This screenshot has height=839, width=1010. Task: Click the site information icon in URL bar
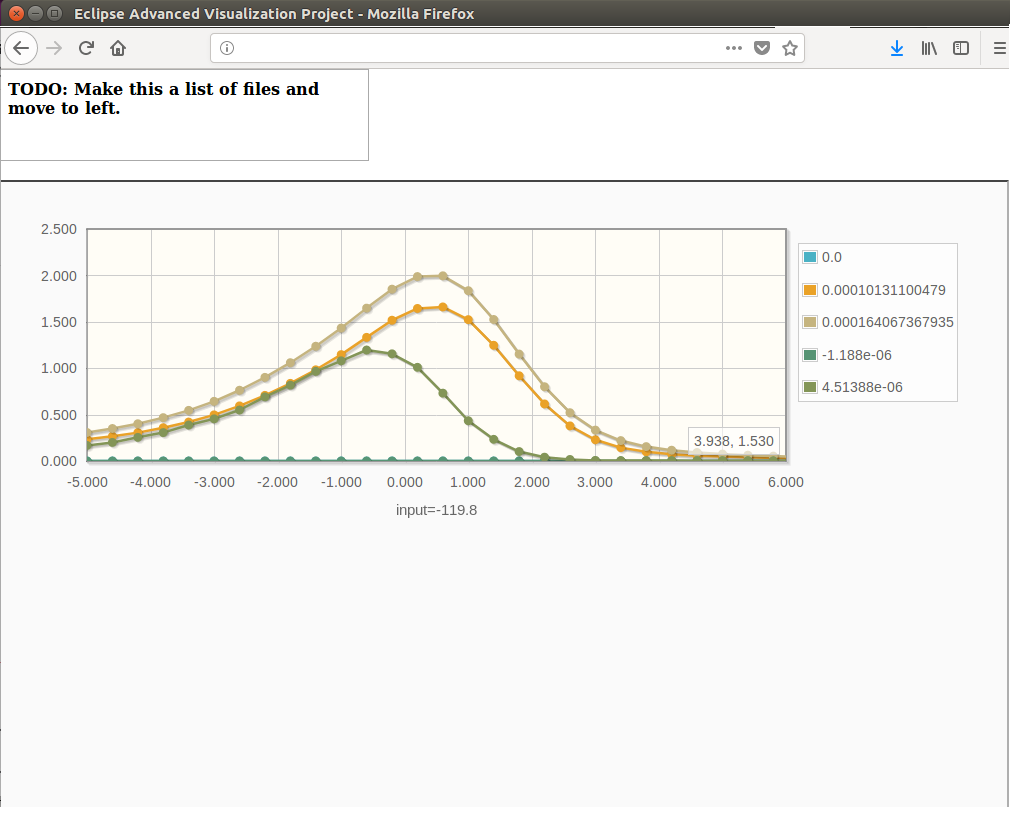pos(226,48)
